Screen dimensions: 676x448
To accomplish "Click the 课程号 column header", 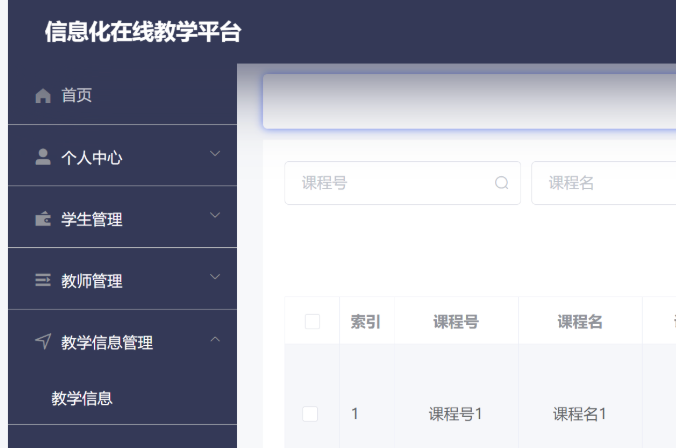I will point(455,321).
